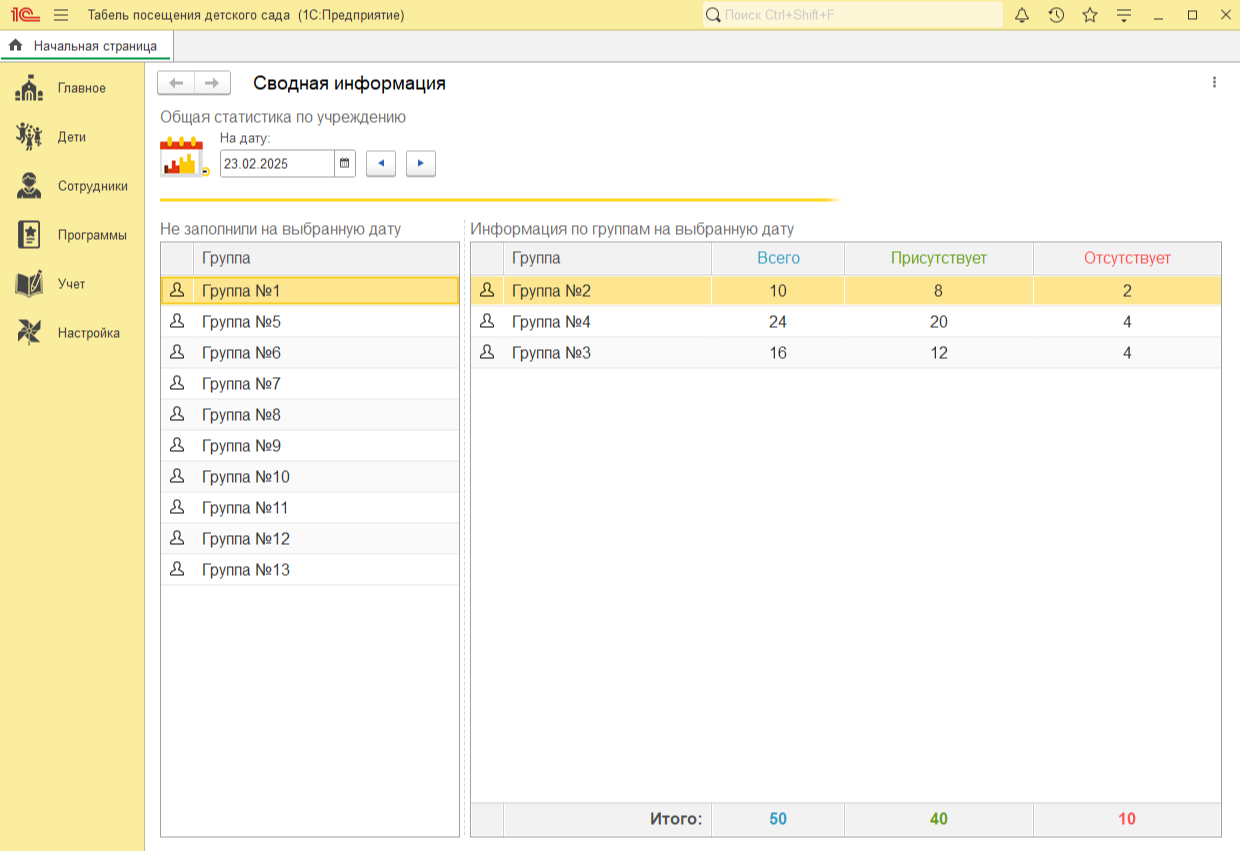Click the navigation back arrow button

coord(176,83)
